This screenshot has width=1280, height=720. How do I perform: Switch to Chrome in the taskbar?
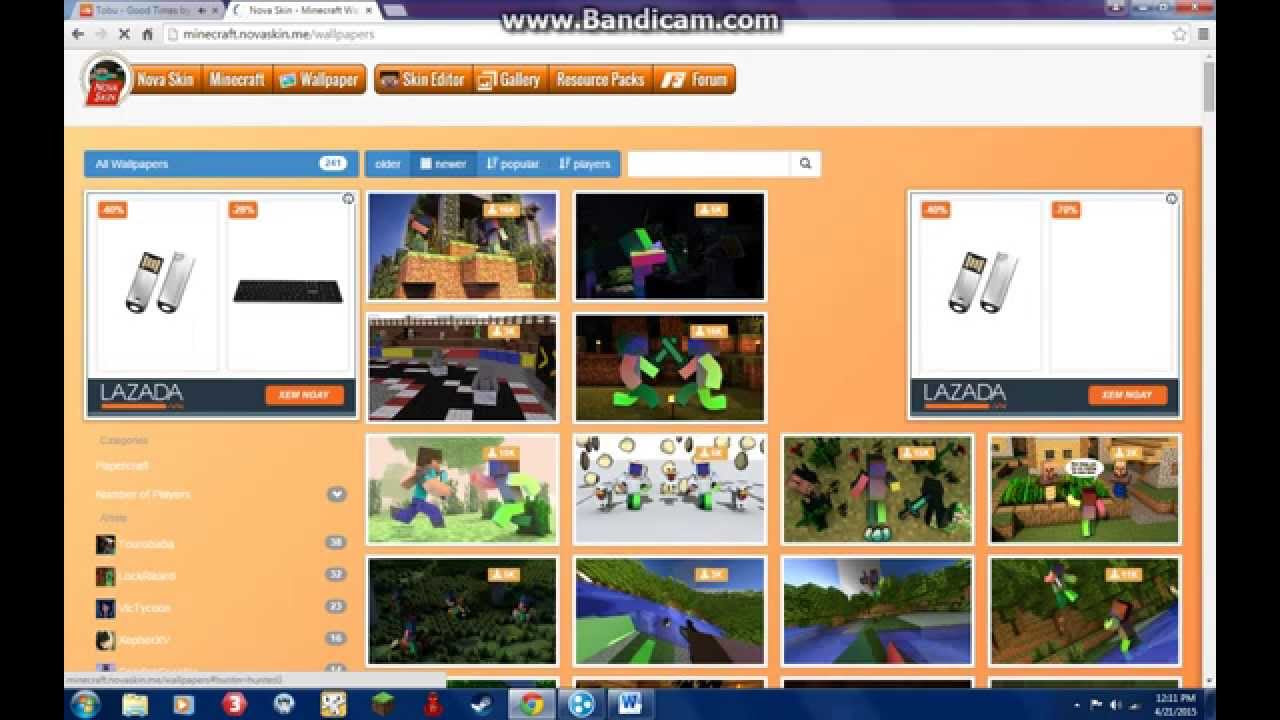coord(532,704)
